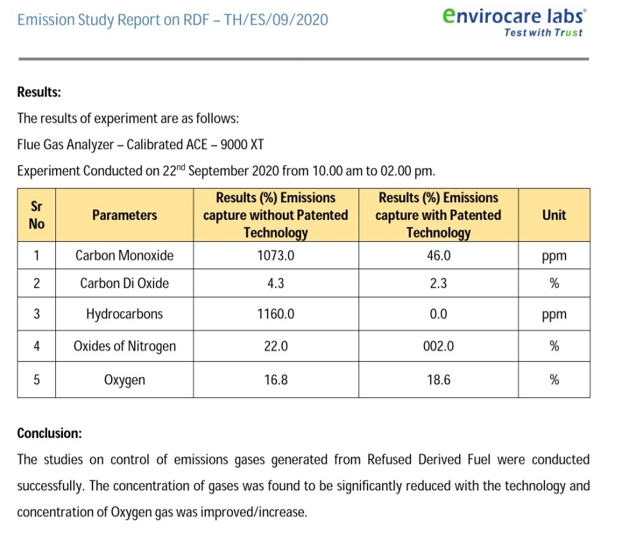Image resolution: width=632 pixels, height=553 pixels.
Task: Click the value 2.3
Action: pyautogui.click(x=439, y=283)
